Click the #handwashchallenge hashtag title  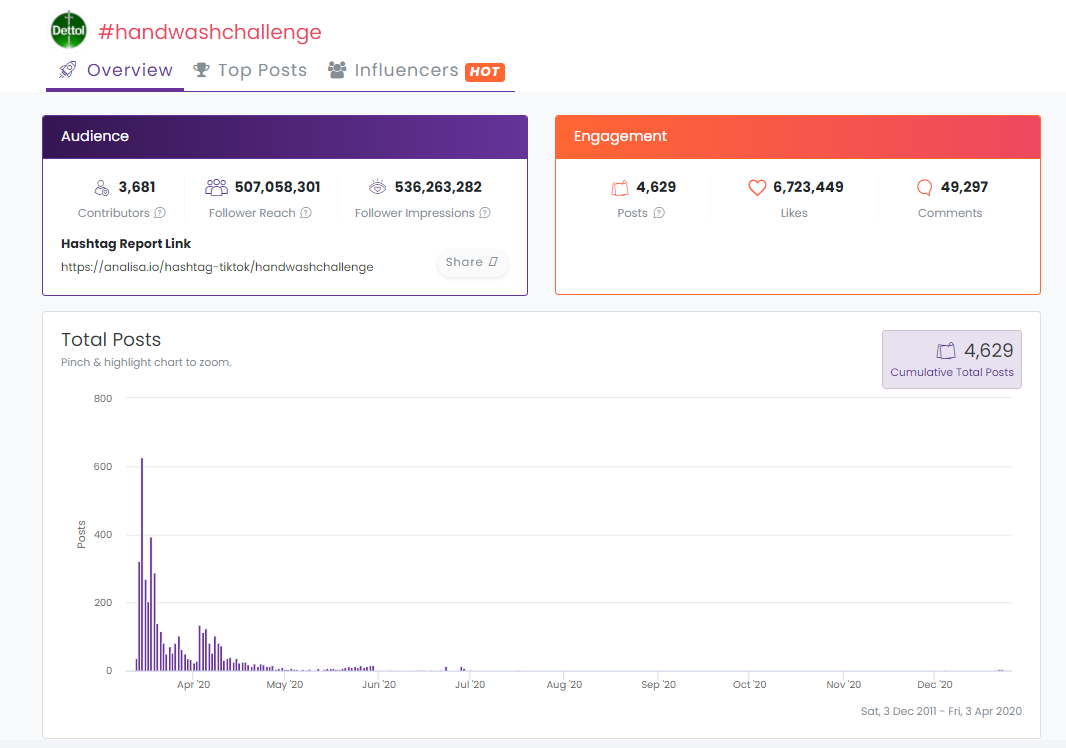coord(210,32)
